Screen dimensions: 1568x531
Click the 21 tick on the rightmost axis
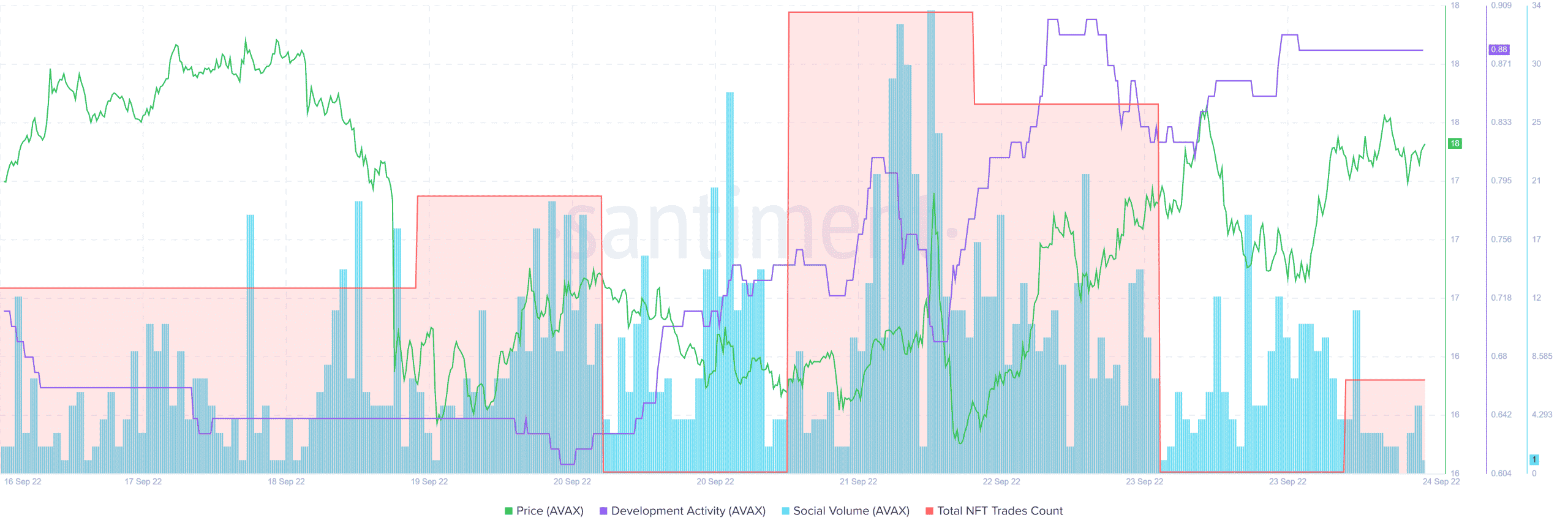1536,181
